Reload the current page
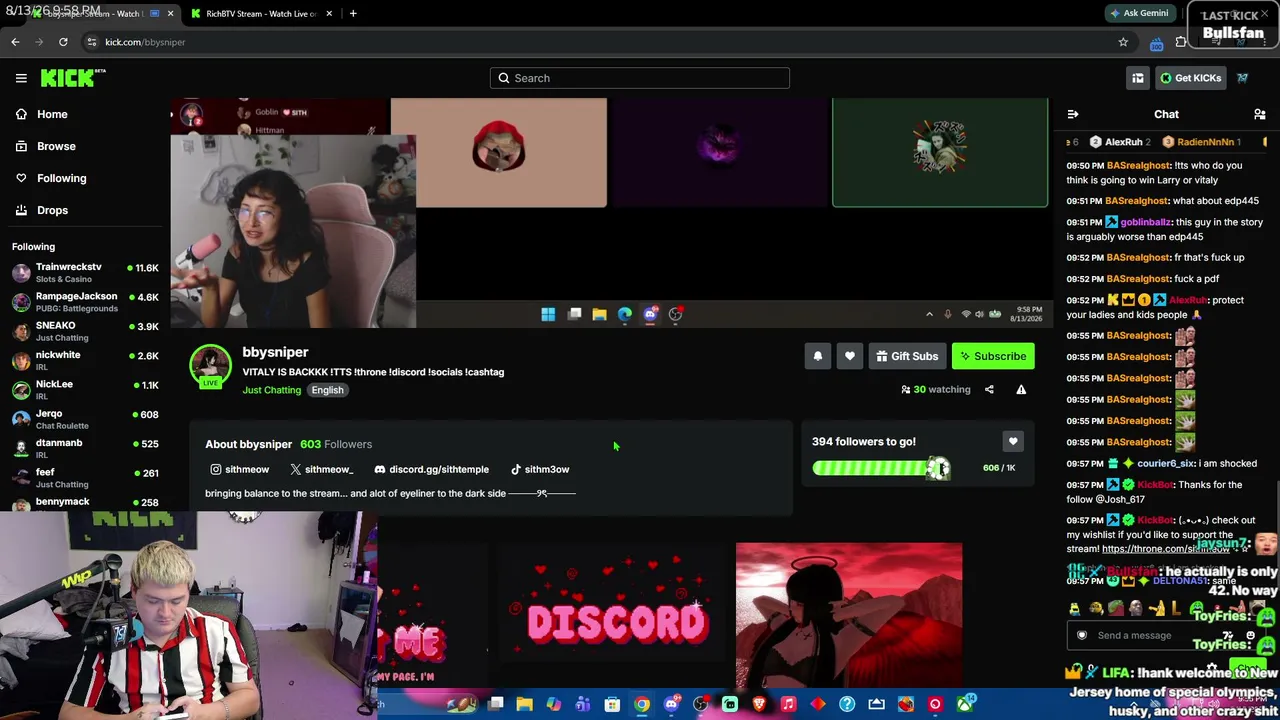This screenshot has width=1280, height=720. pyautogui.click(x=63, y=42)
